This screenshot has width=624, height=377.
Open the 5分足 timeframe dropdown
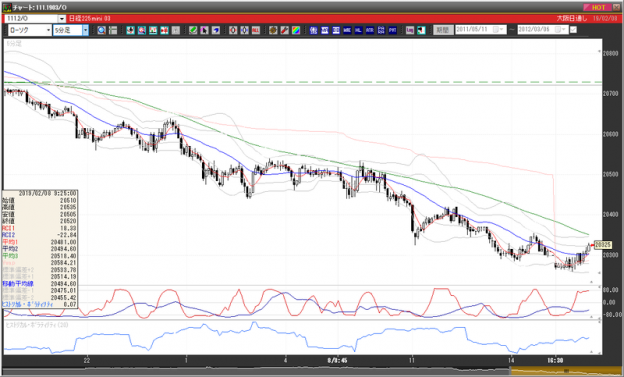click(71, 30)
